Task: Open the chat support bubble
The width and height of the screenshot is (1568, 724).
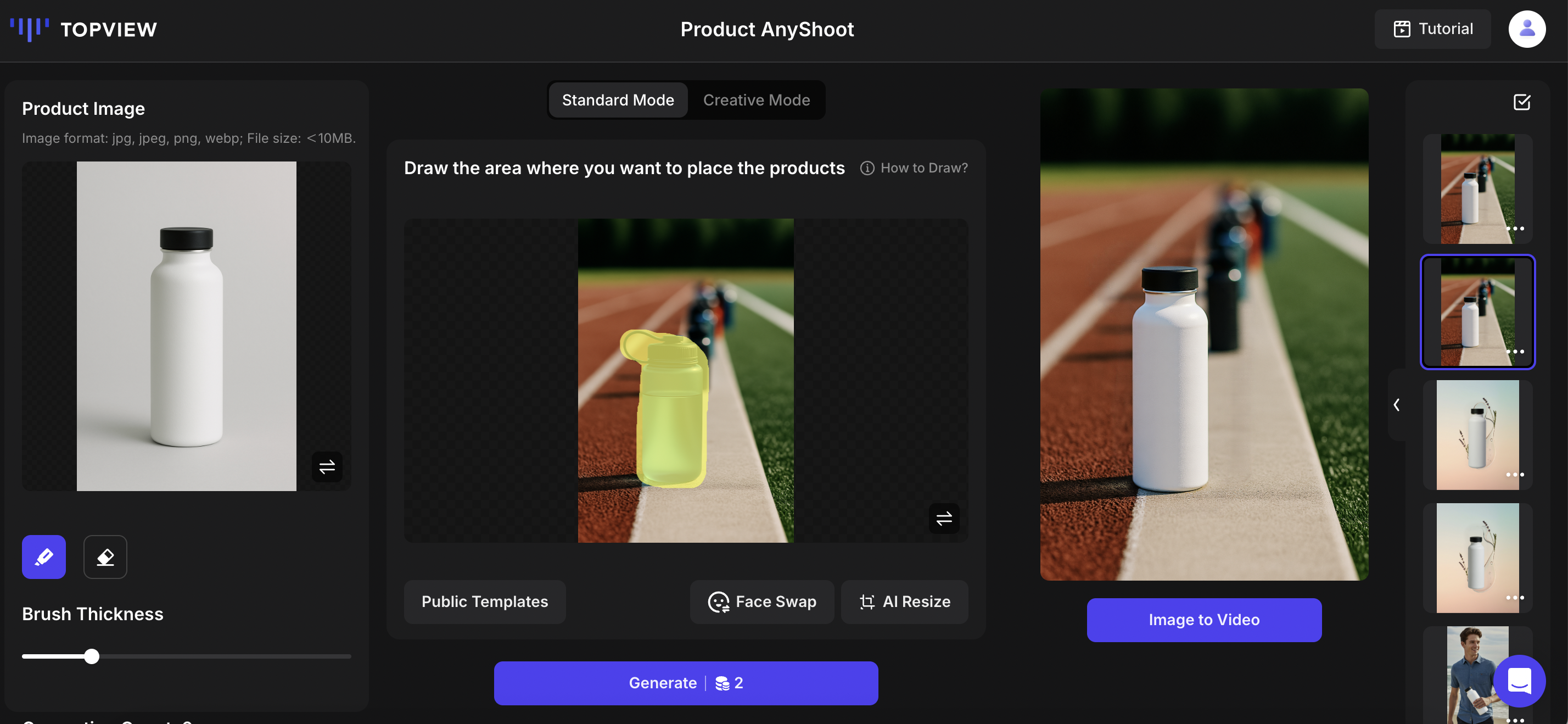Action: click(x=1519, y=680)
